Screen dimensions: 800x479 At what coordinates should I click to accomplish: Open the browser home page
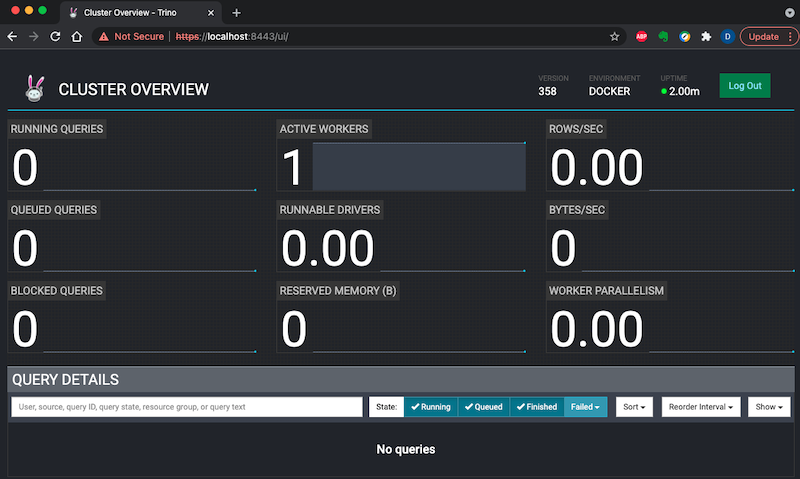click(x=77, y=37)
